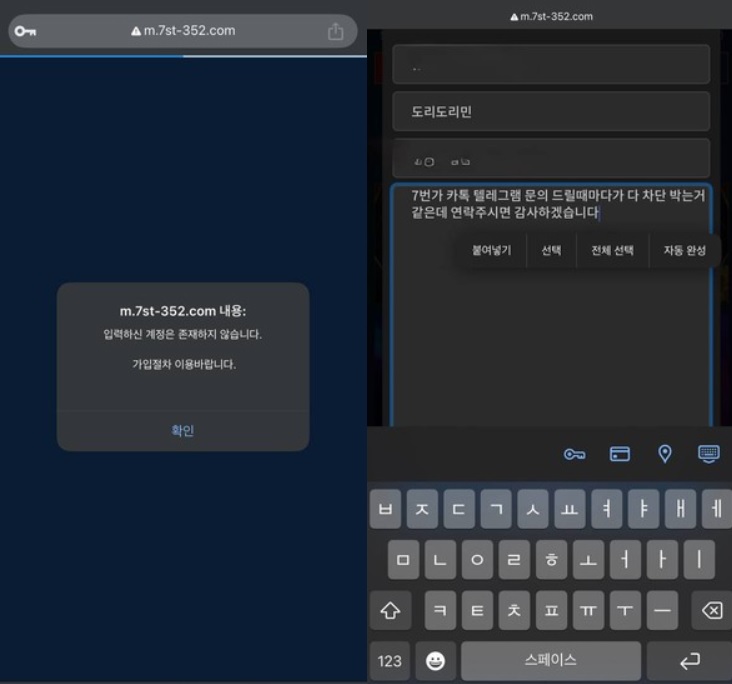The height and width of the screenshot is (684, 732).
Task: Tap the location pin autofill icon
Action: point(665,454)
